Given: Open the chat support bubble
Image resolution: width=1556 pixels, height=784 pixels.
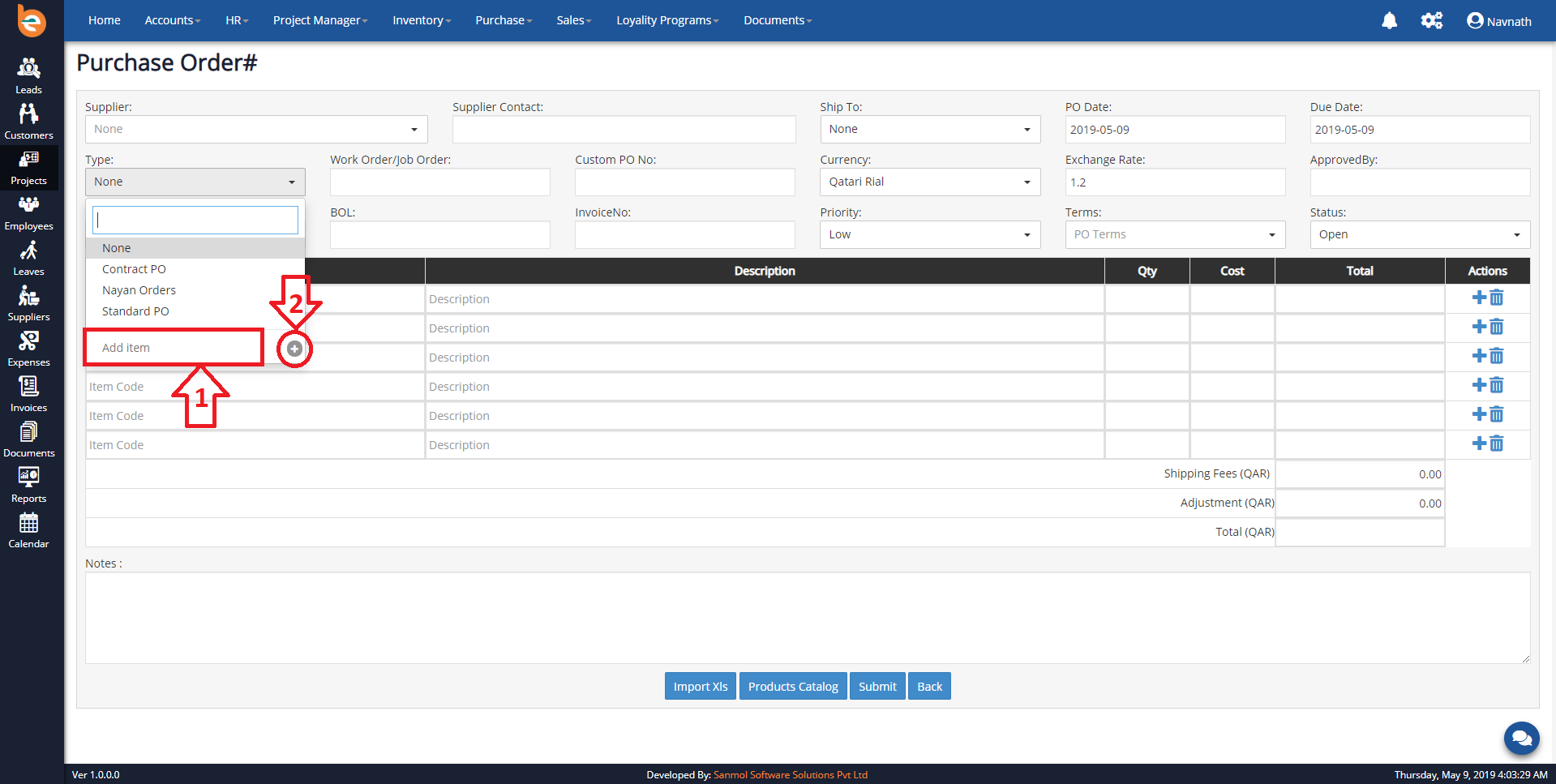Looking at the screenshot, I should [1521, 738].
